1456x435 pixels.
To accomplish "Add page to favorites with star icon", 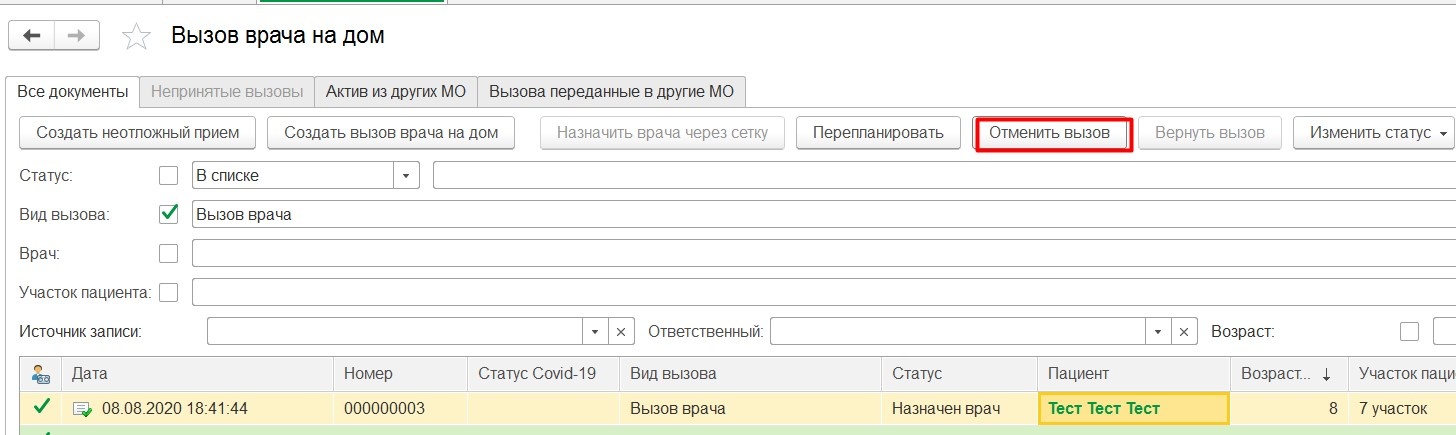I will point(136,37).
